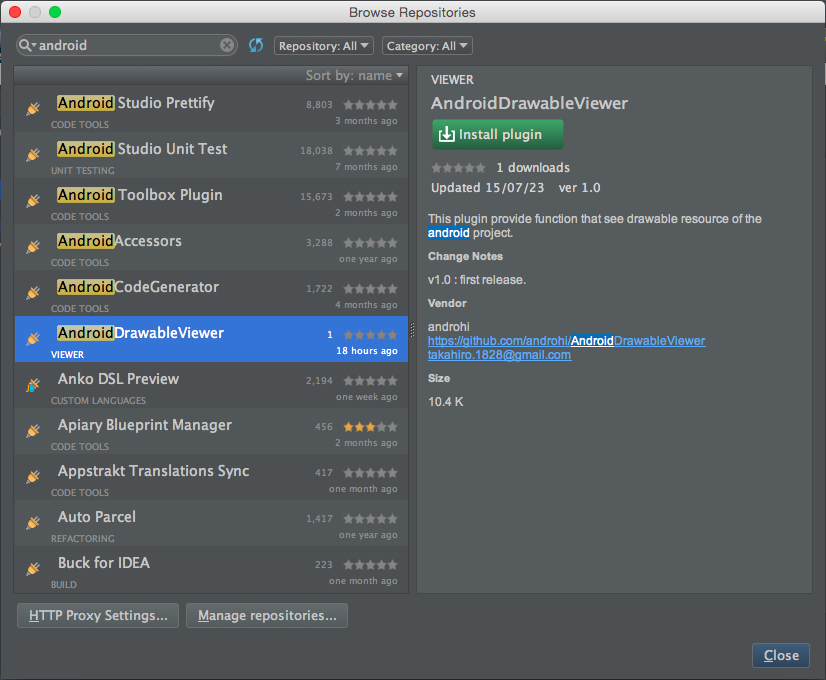Install the AndroidDrawableViewer plugin

point(498,134)
